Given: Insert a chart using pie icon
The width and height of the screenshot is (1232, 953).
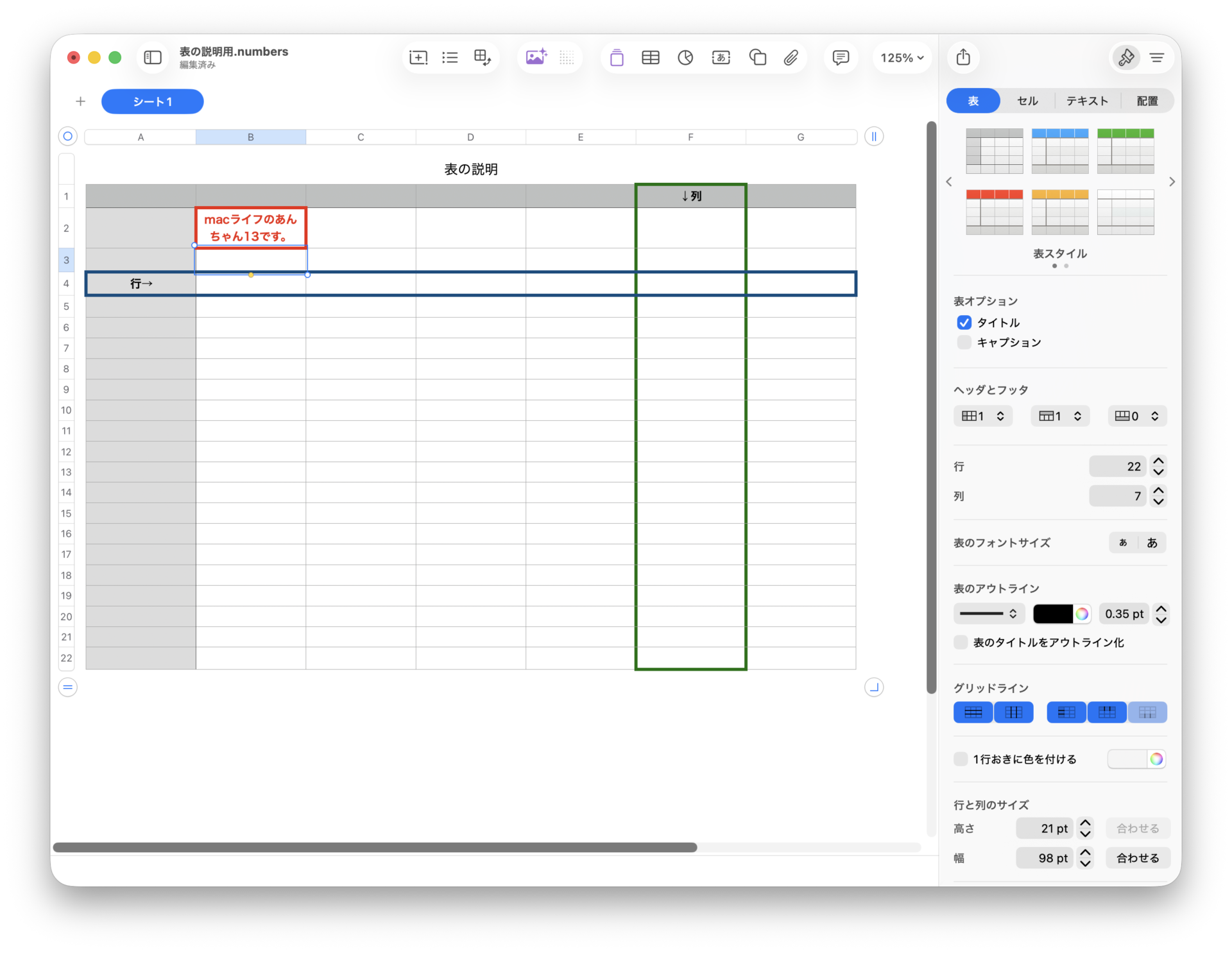Looking at the screenshot, I should [685, 58].
